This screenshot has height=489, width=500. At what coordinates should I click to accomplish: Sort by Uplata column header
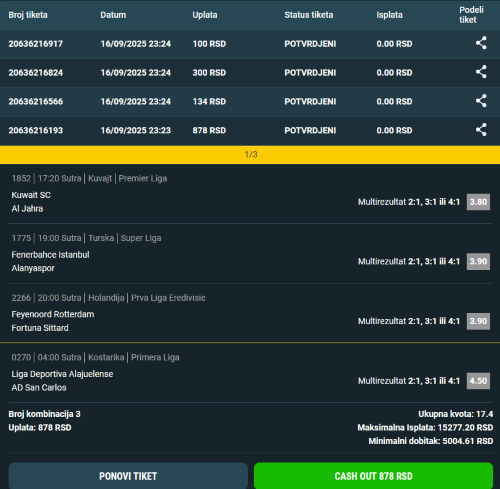tap(205, 15)
